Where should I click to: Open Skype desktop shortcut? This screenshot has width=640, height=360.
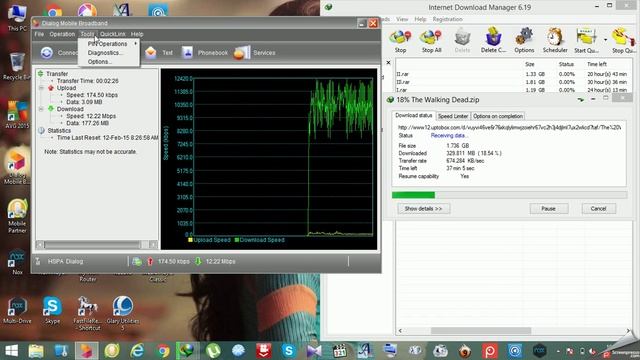(x=52, y=311)
